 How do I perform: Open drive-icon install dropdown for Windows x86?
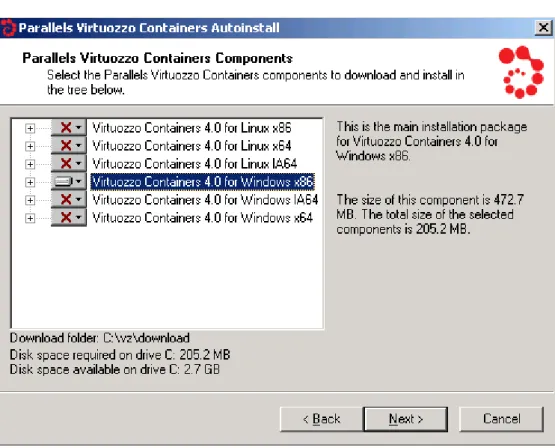[69, 182]
